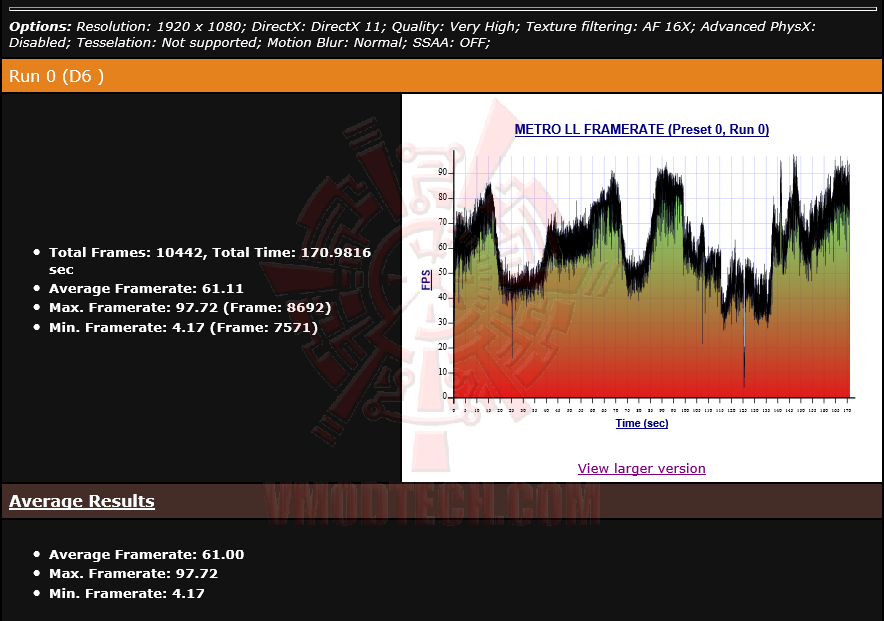This screenshot has width=884, height=621.
Task: Click the FPS axis label on chart
Action: [x=427, y=280]
